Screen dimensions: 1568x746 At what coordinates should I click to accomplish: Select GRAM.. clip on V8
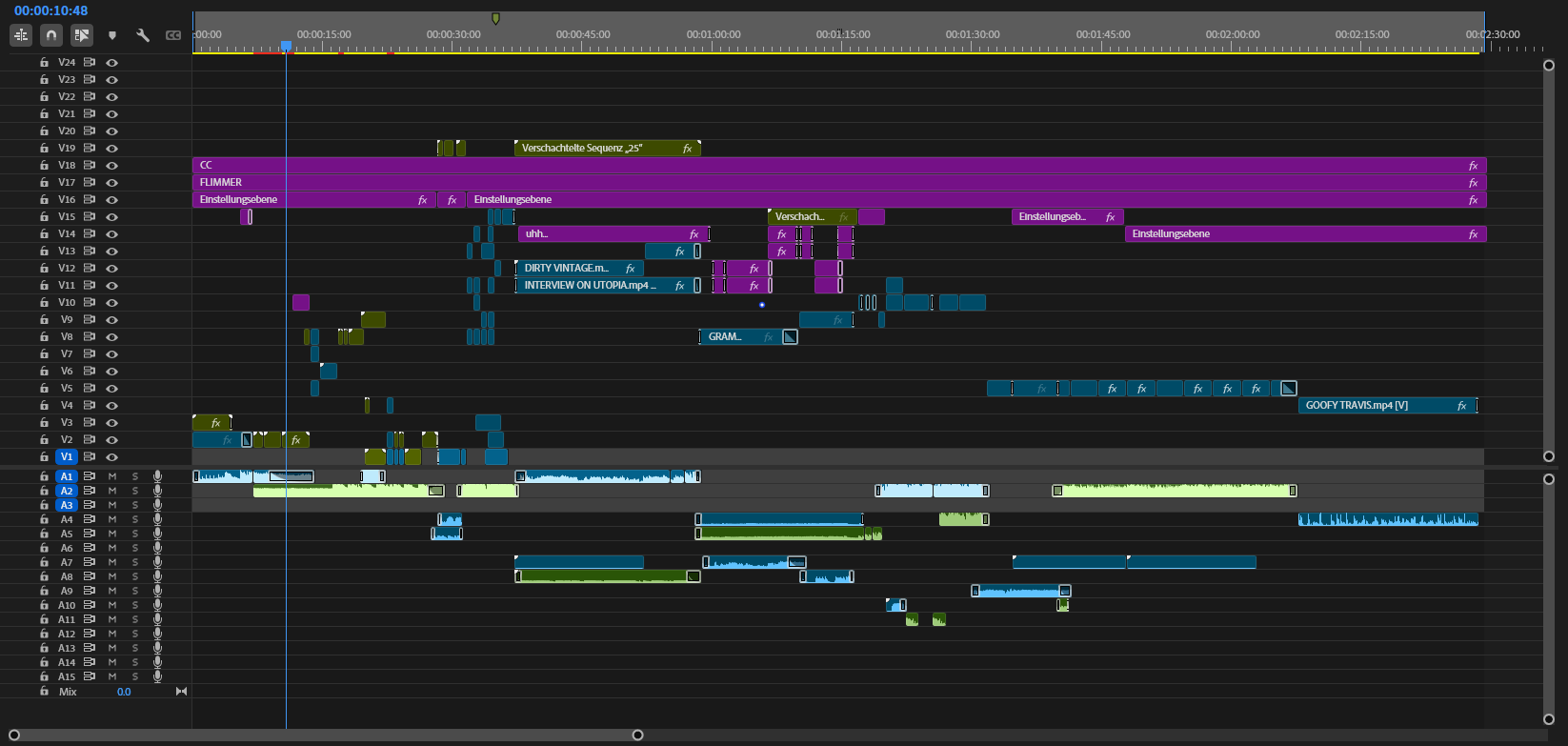click(740, 336)
